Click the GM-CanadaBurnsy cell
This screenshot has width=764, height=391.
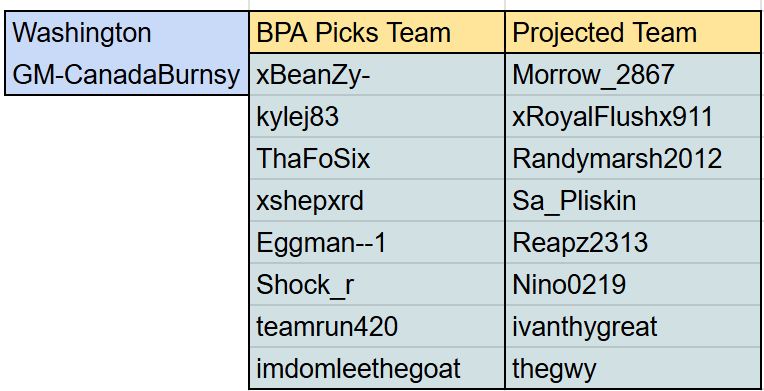point(127,74)
